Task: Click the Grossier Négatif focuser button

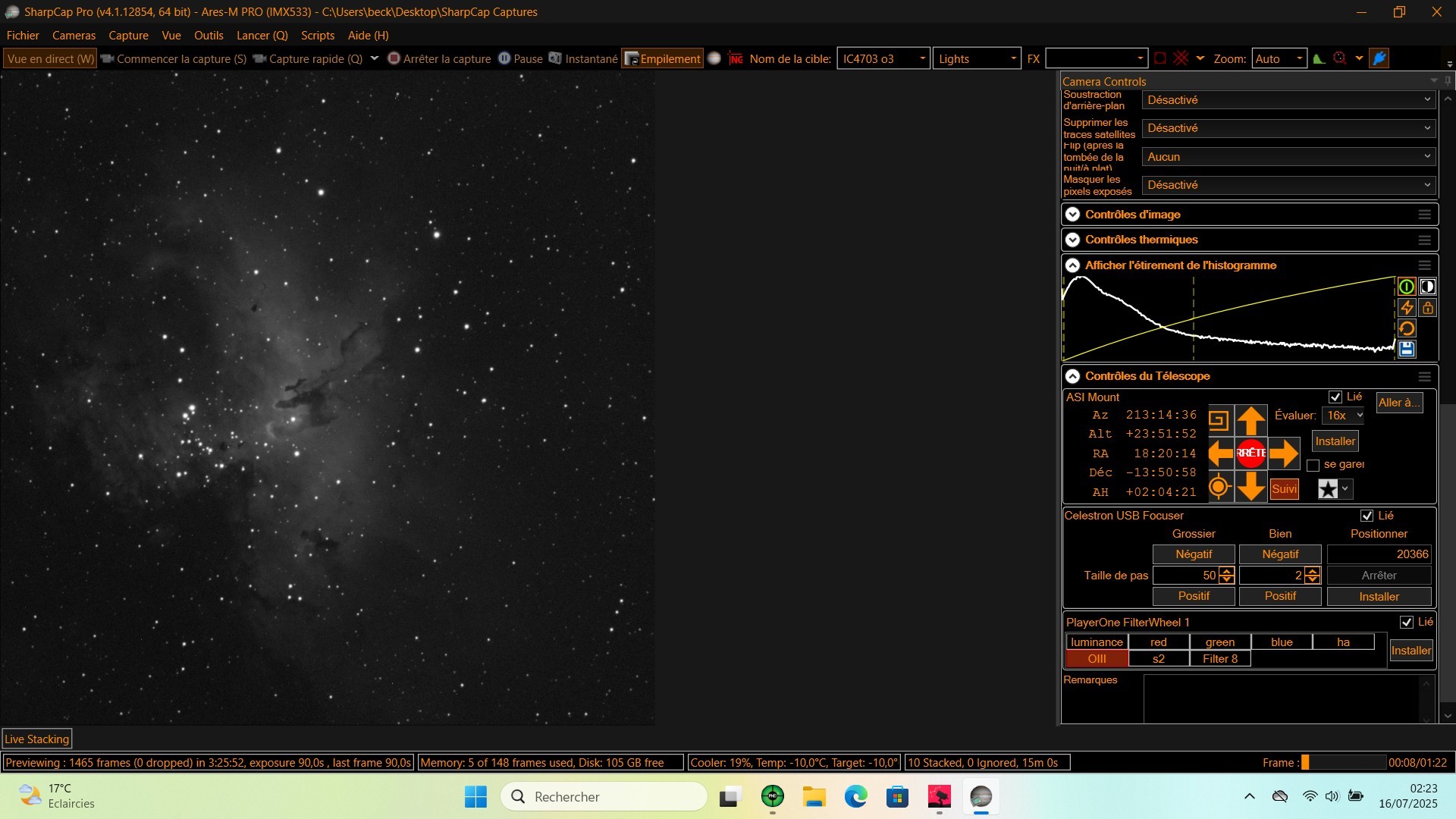Action: [x=1194, y=554]
